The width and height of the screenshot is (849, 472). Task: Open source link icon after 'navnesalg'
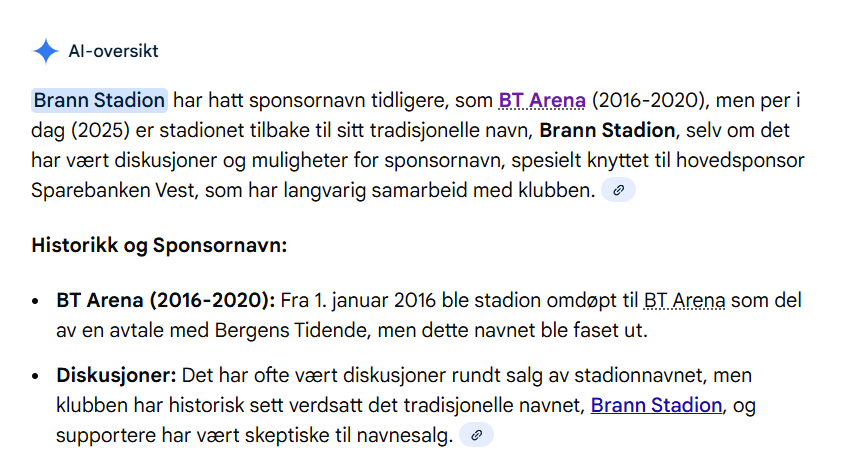click(477, 435)
